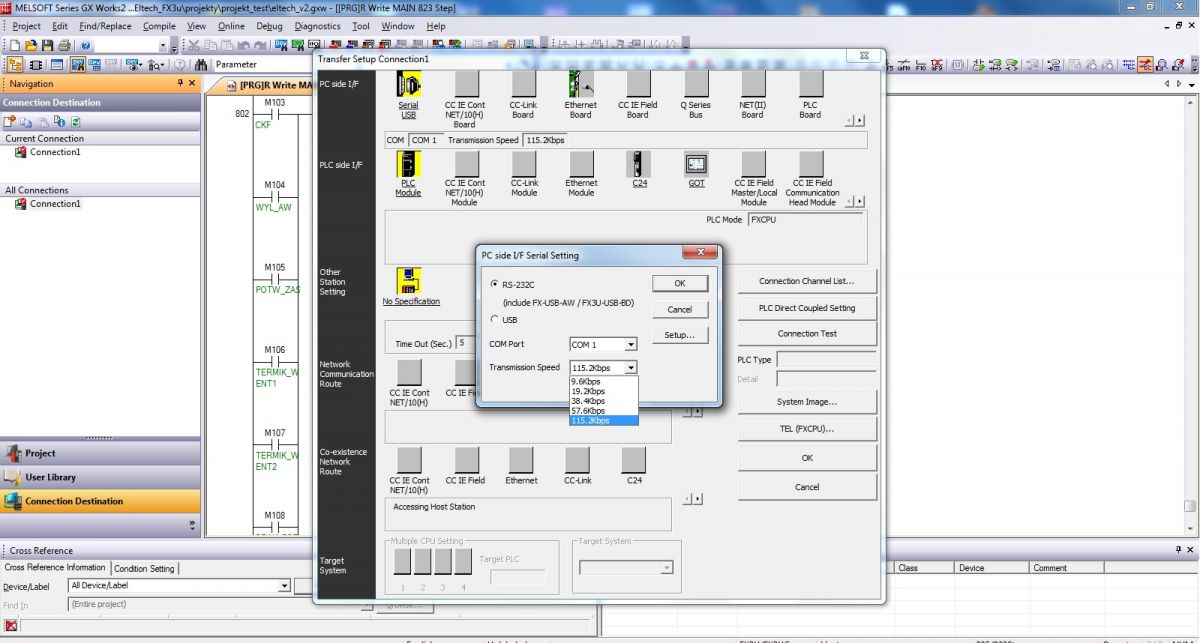The height and width of the screenshot is (643, 1200).
Task: Click the Save toolbar icon
Action: point(47,46)
